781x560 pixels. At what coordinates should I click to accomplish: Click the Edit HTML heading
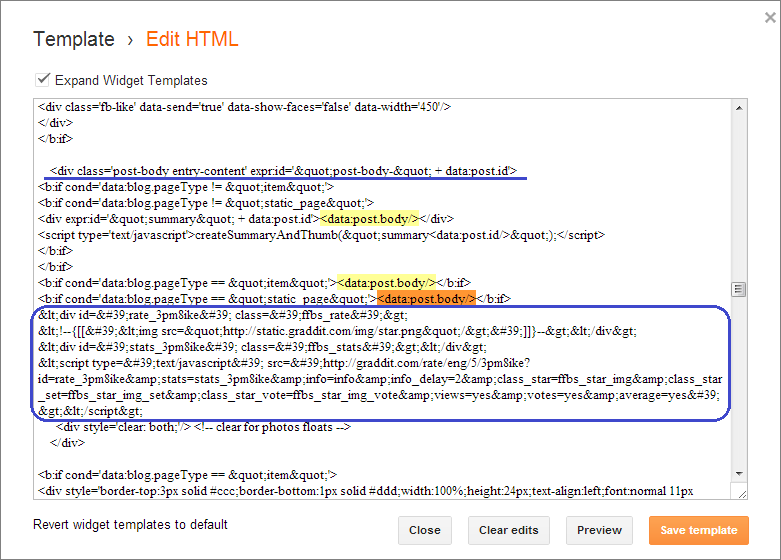coord(192,39)
